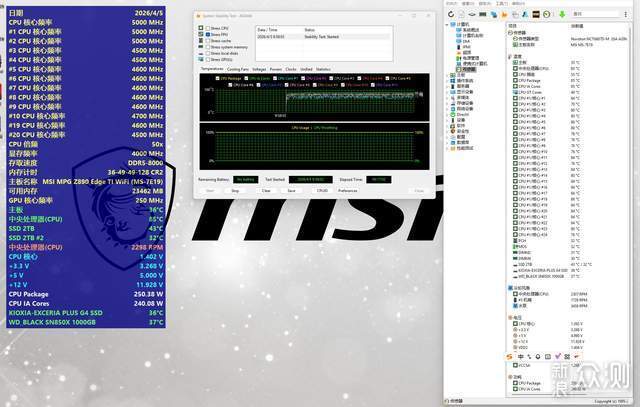The width and height of the screenshot is (640, 407).
Task: Expand the 显示设备 tree node arrow
Action: click(447, 92)
